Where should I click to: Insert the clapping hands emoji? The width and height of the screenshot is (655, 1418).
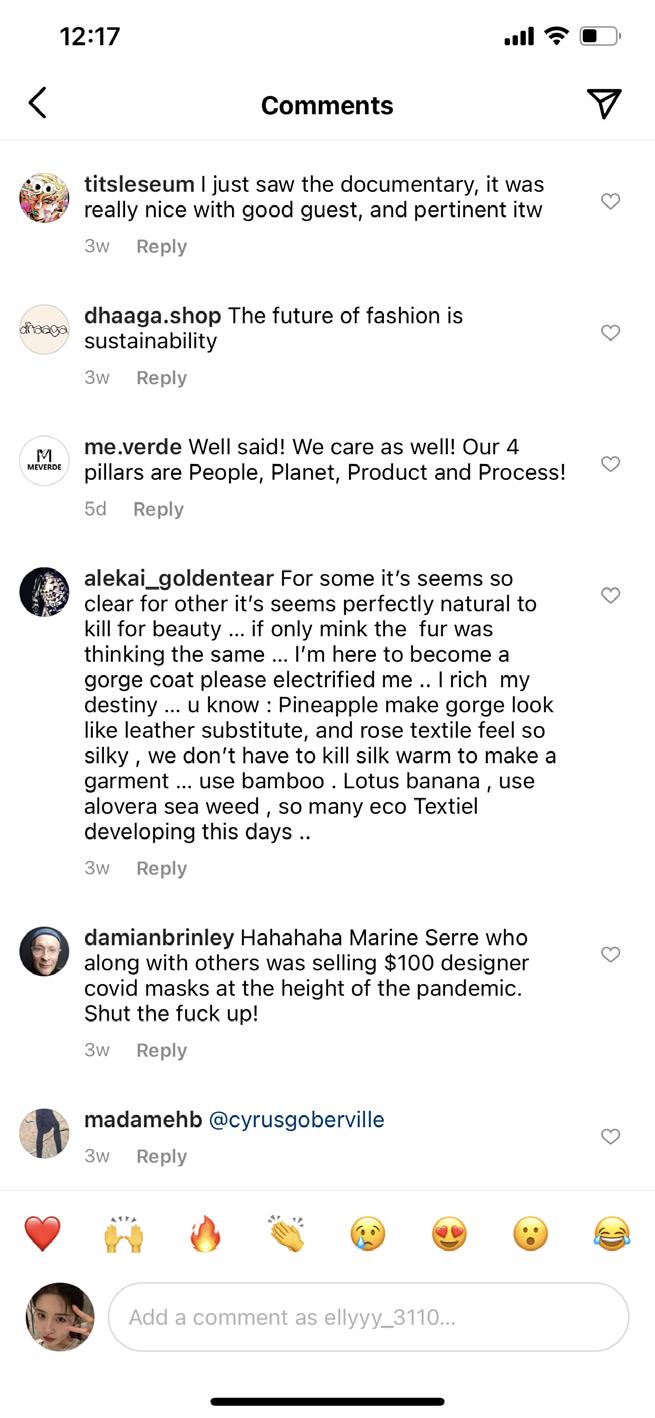[x=287, y=1234]
